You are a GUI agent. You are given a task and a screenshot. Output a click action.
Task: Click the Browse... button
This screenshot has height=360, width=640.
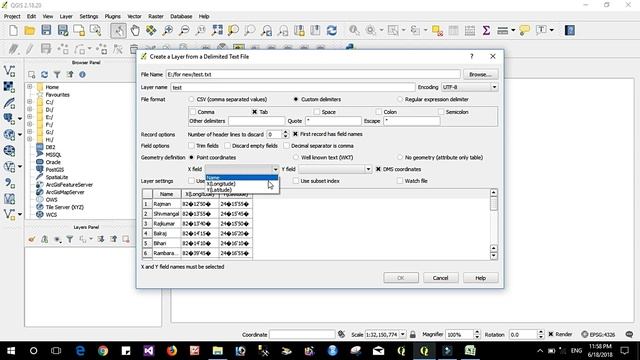(480, 74)
